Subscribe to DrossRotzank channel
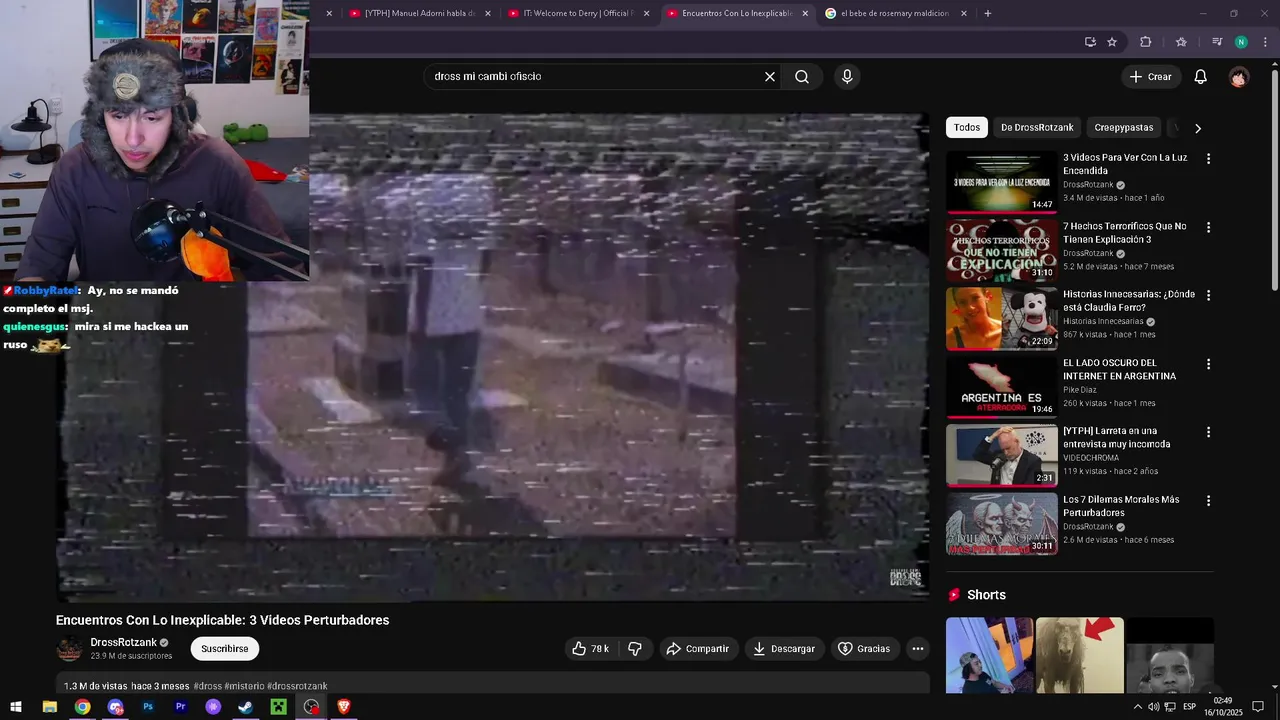The image size is (1280, 720). tap(225, 649)
